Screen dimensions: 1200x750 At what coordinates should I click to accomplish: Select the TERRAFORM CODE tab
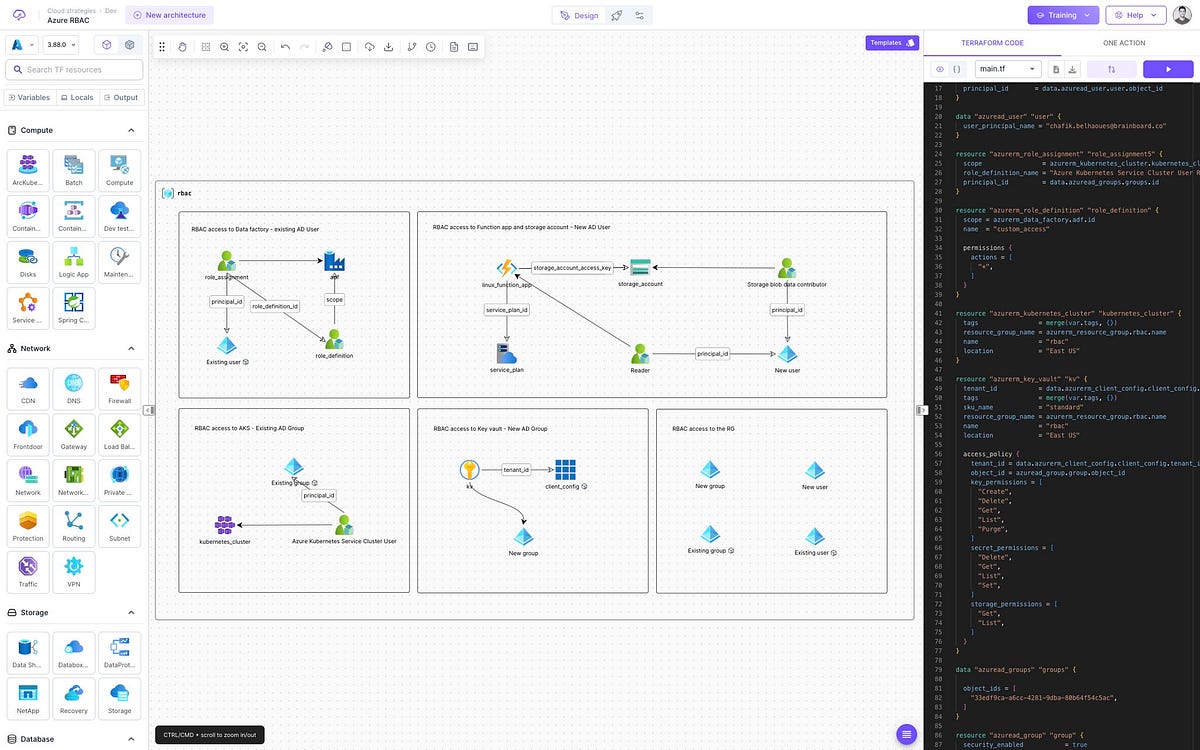(x=992, y=43)
